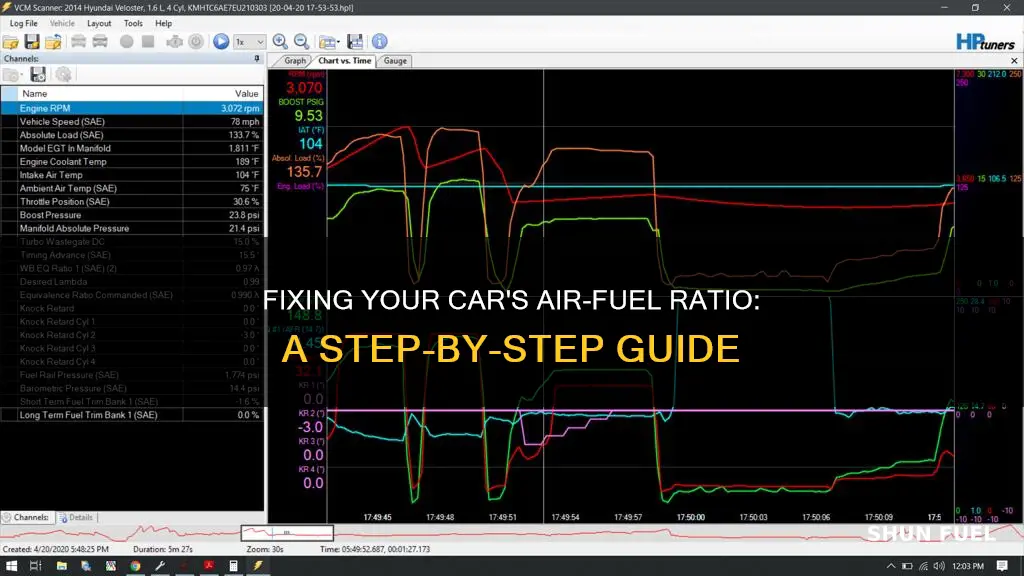Select the Engine RPM channel row
Viewport: 1024px width, 576px height.
tap(132, 108)
